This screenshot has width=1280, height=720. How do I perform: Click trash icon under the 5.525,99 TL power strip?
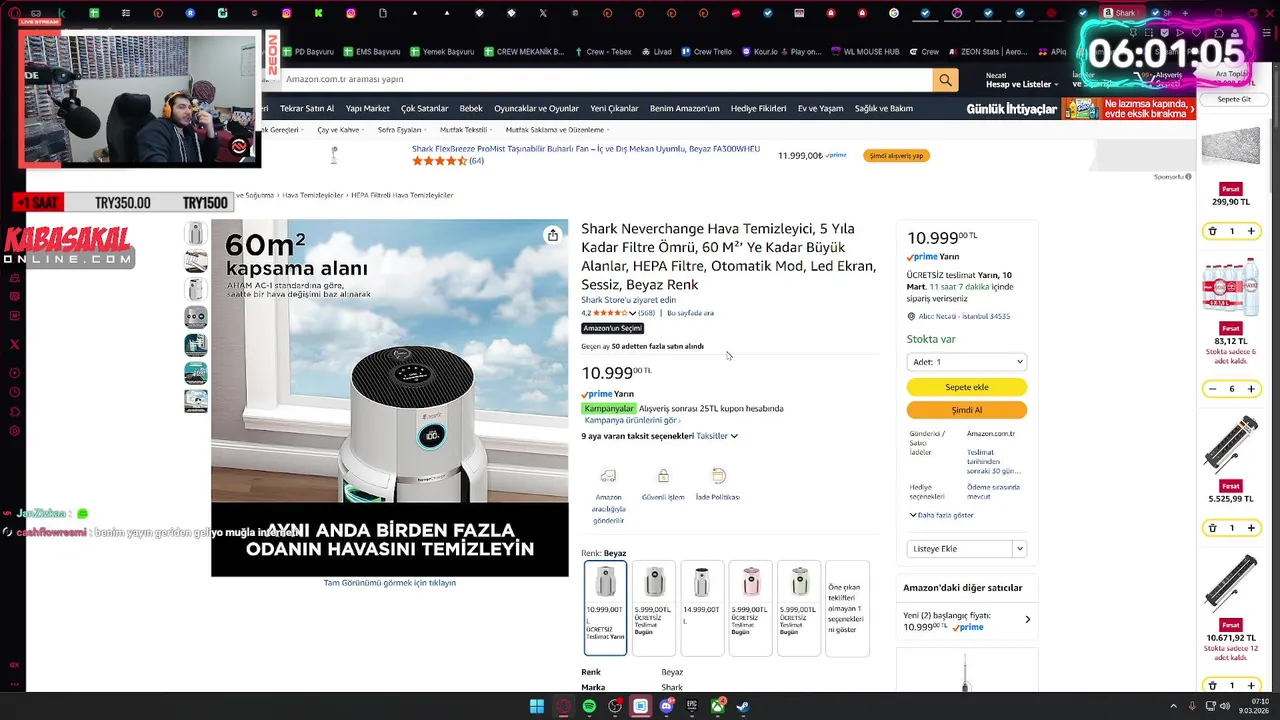pyautogui.click(x=1212, y=527)
